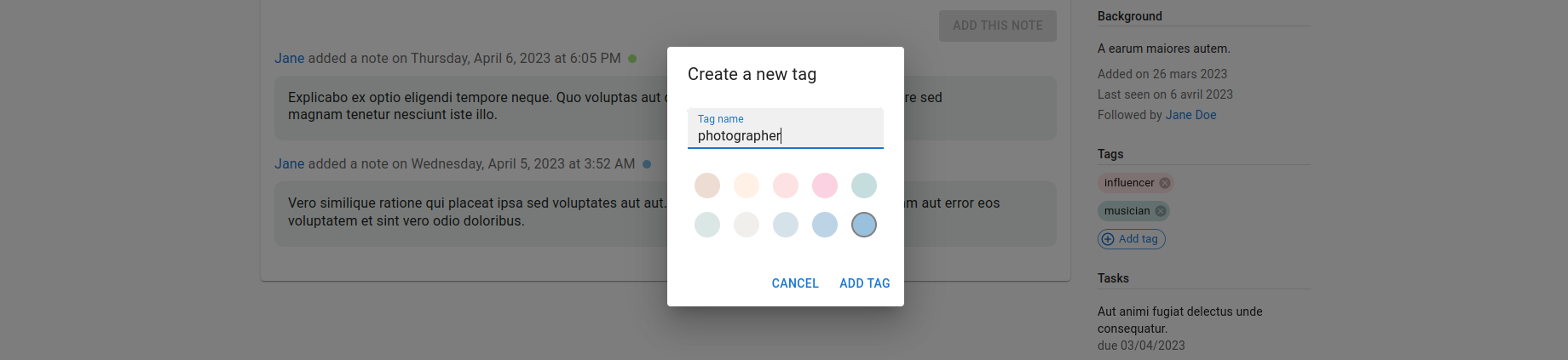Image resolution: width=1568 pixels, height=360 pixels.
Task: Confirm with the ADD TAG button
Action: 864,283
